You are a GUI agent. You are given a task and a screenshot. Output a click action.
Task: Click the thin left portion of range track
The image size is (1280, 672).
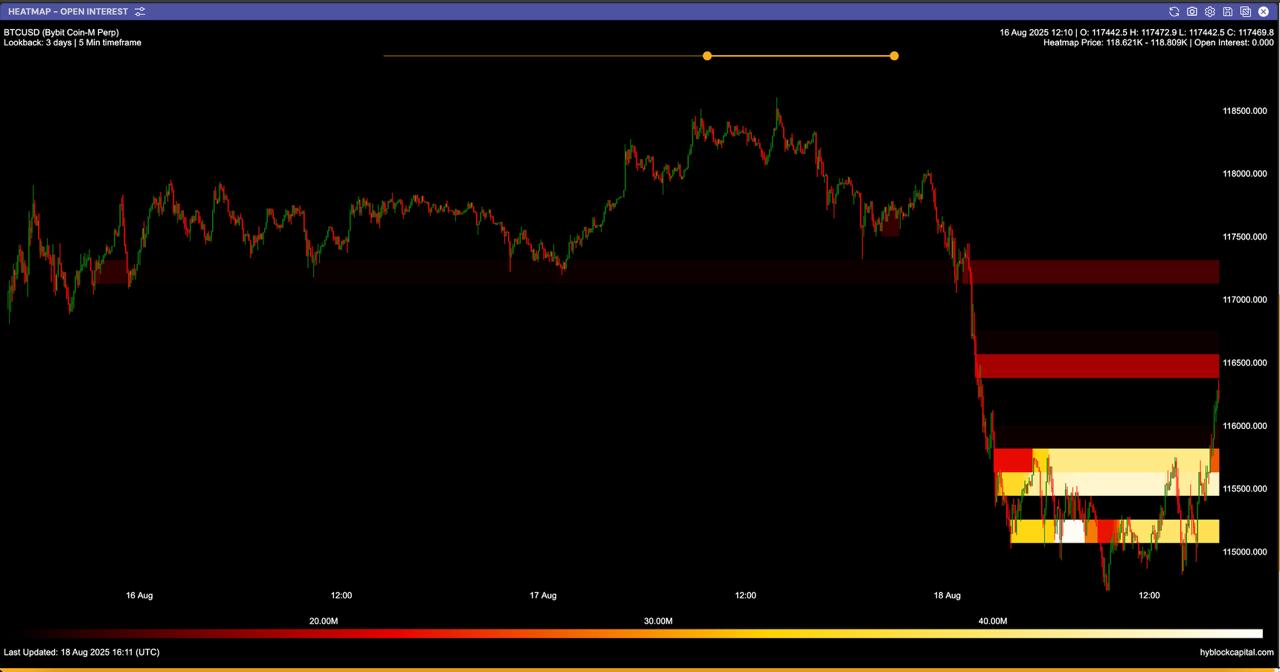540,56
